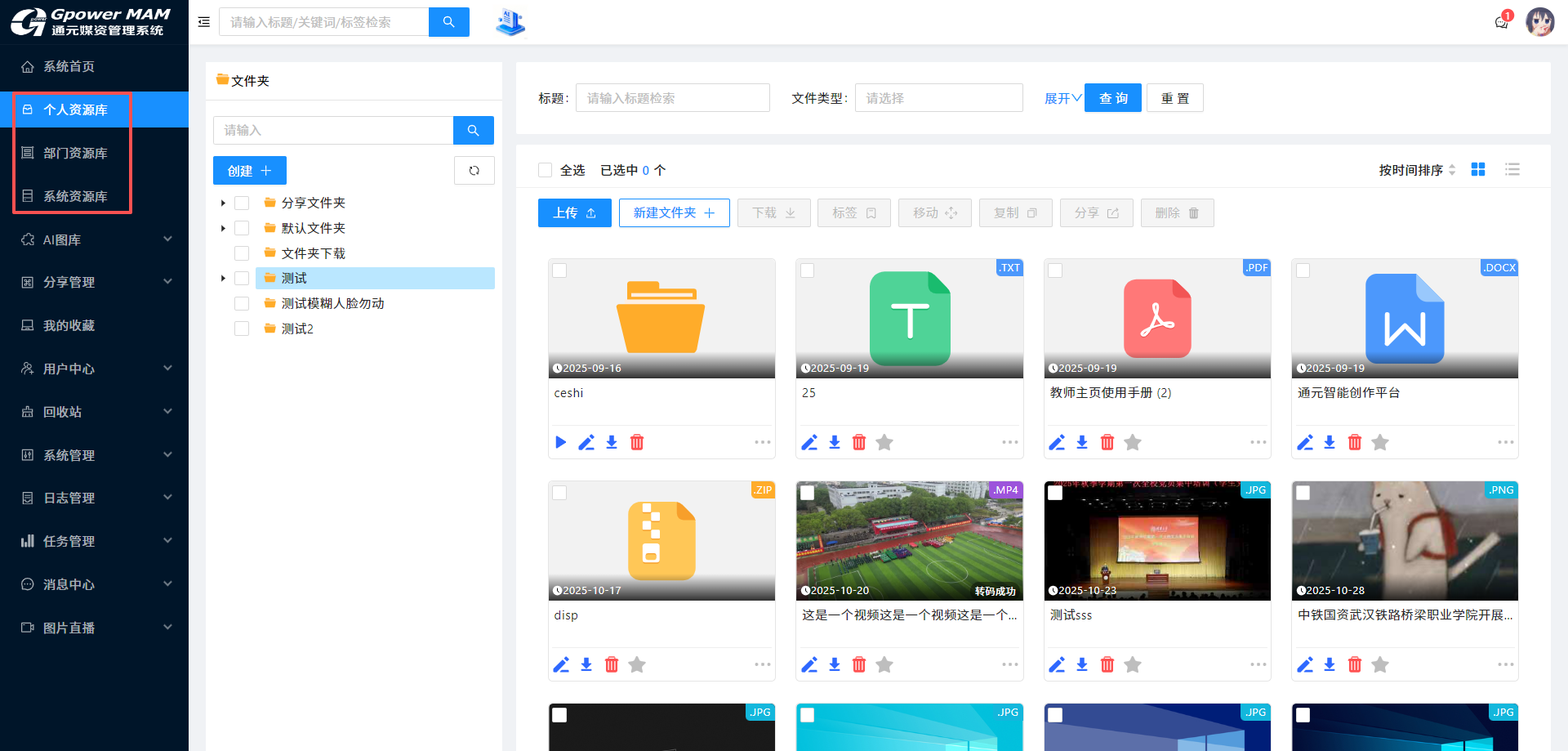Favorite the 通元智能创作平台 document
Screen dimensions: 1568x751
pyautogui.click(x=1380, y=442)
